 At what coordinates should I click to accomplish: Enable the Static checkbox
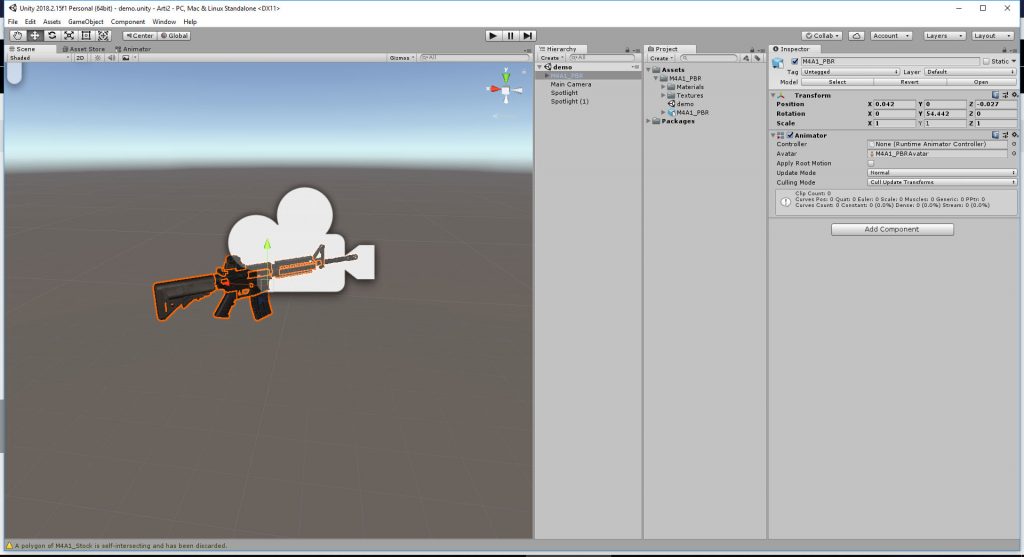click(986, 61)
